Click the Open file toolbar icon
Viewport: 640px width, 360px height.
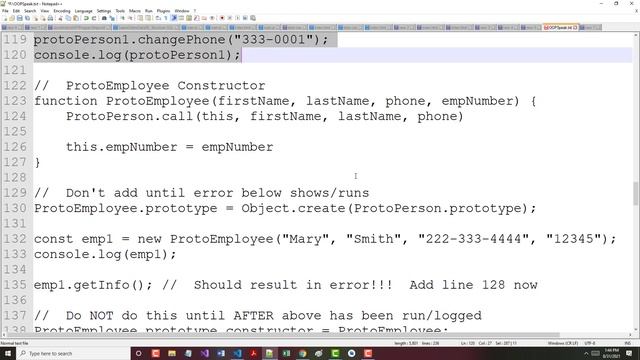point(12,18)
